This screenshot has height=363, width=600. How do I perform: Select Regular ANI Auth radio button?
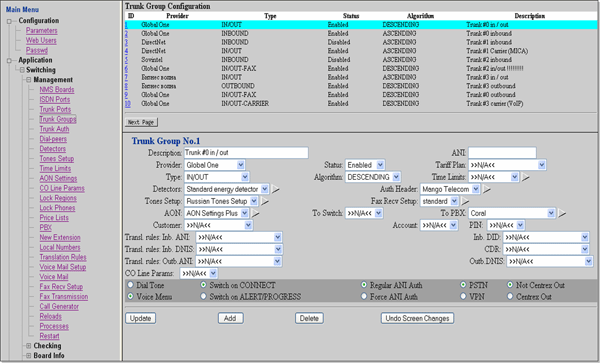pos(364,285)
